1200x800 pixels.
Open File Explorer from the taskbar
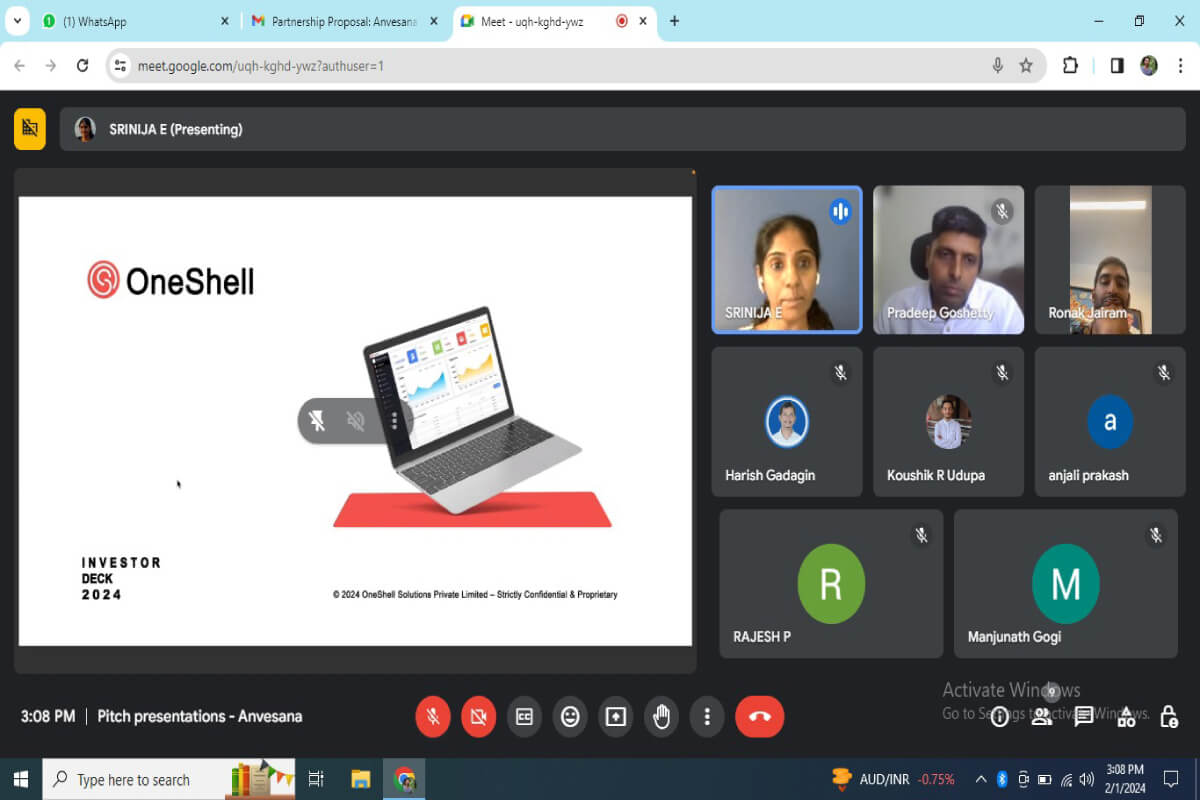[361, 779]
